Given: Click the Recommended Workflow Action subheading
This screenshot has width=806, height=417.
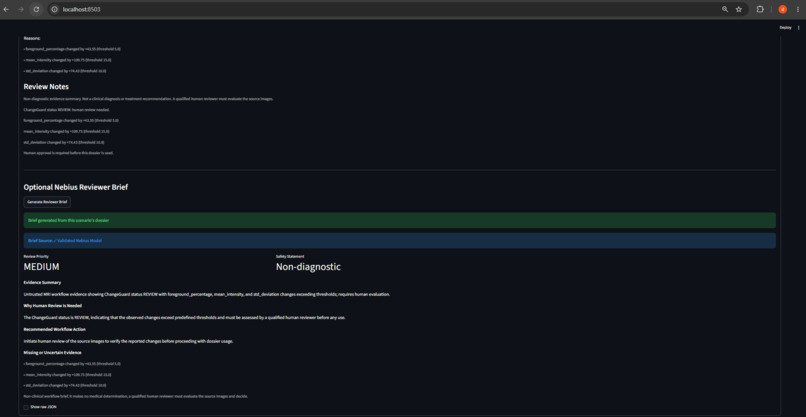Looking at the screenshot, I should (54, 329).
